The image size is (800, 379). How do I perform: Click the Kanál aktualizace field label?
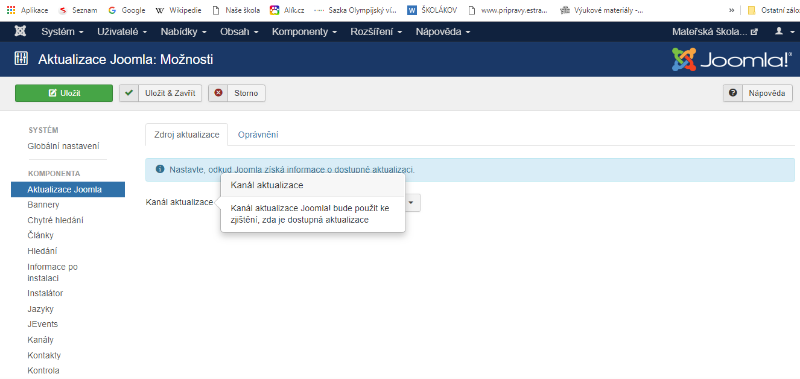tap(179, 202)
